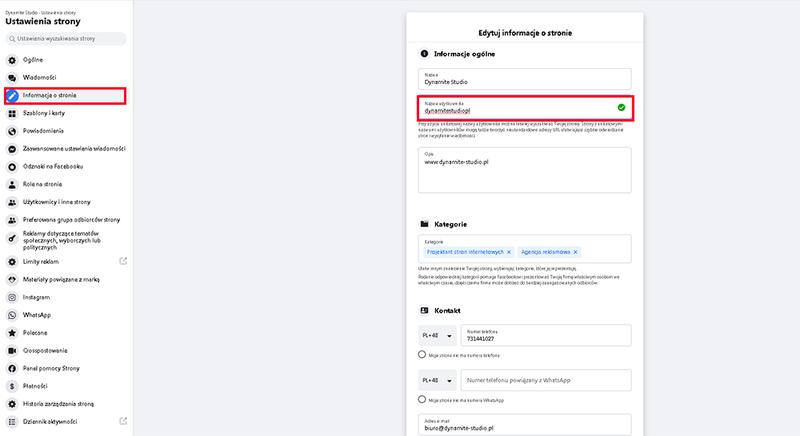Viewport: 800px width, 436px height.
Task: Open the PL+48 dropdown for WhatsApp number
Action: point(436,381)
